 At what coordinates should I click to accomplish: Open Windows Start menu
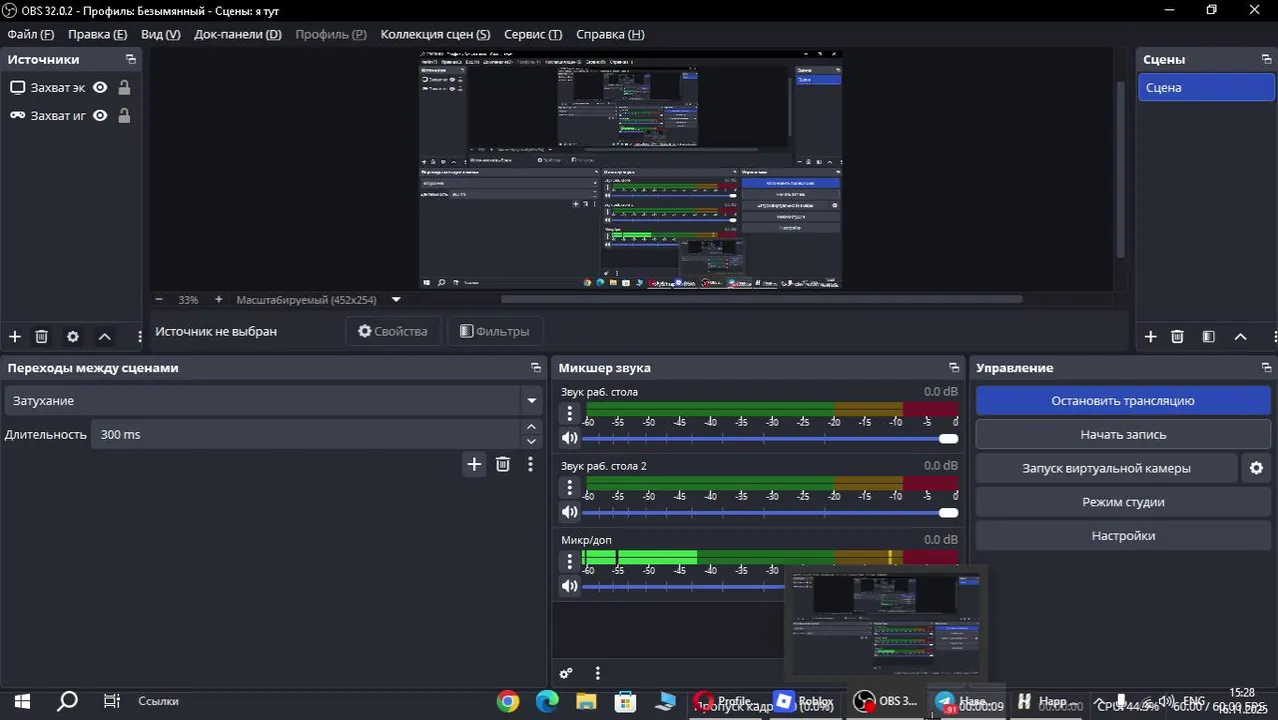pos(22,702)
